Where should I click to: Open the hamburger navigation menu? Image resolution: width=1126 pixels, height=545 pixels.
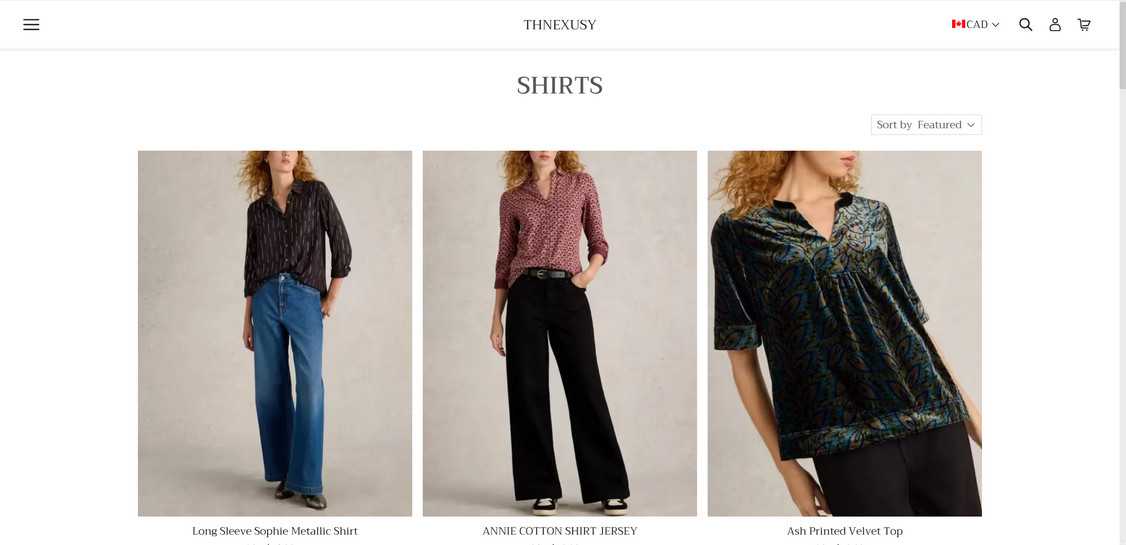click(31, 24)
